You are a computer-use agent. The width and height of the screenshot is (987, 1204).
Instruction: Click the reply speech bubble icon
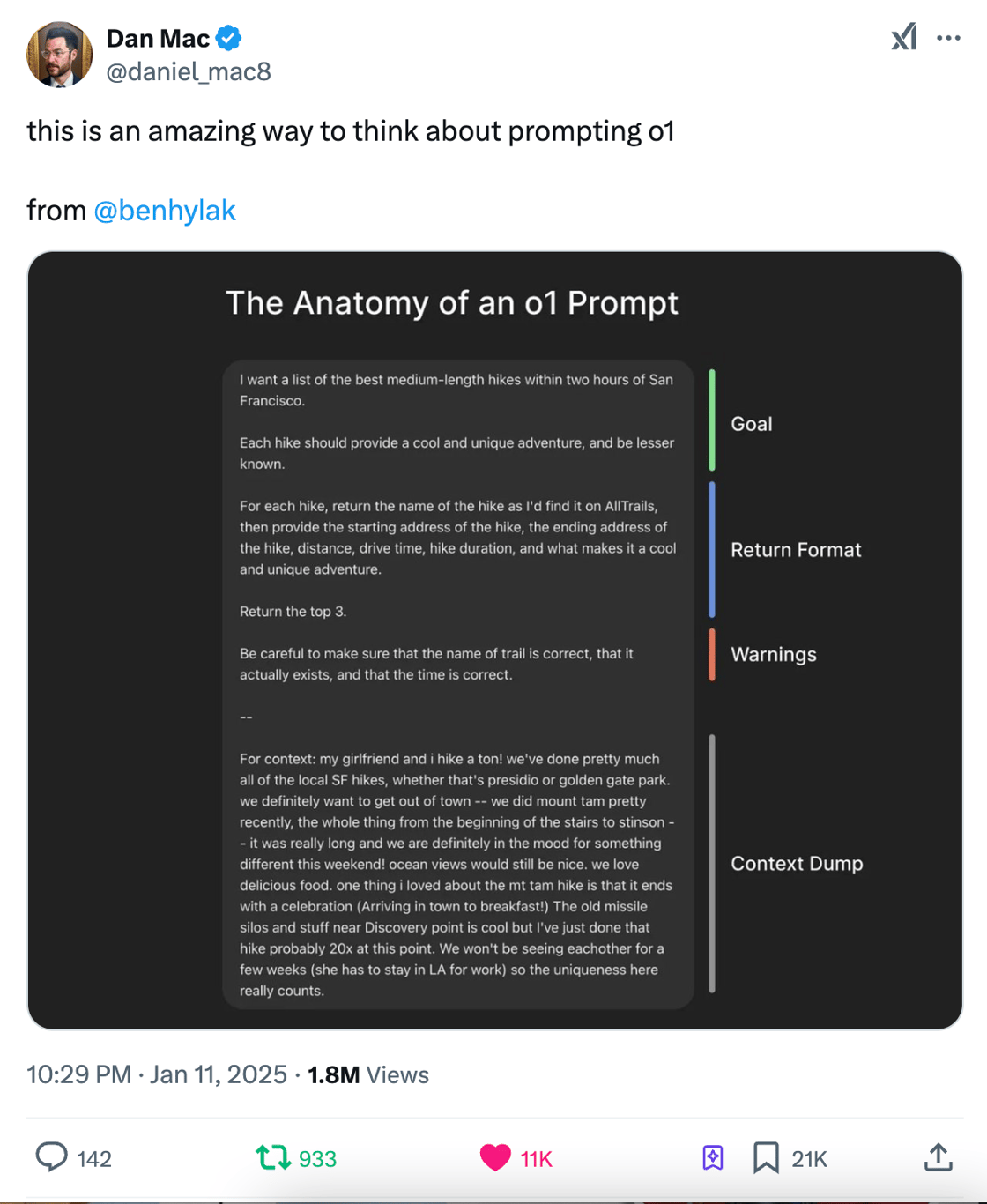pos(51,1157)
